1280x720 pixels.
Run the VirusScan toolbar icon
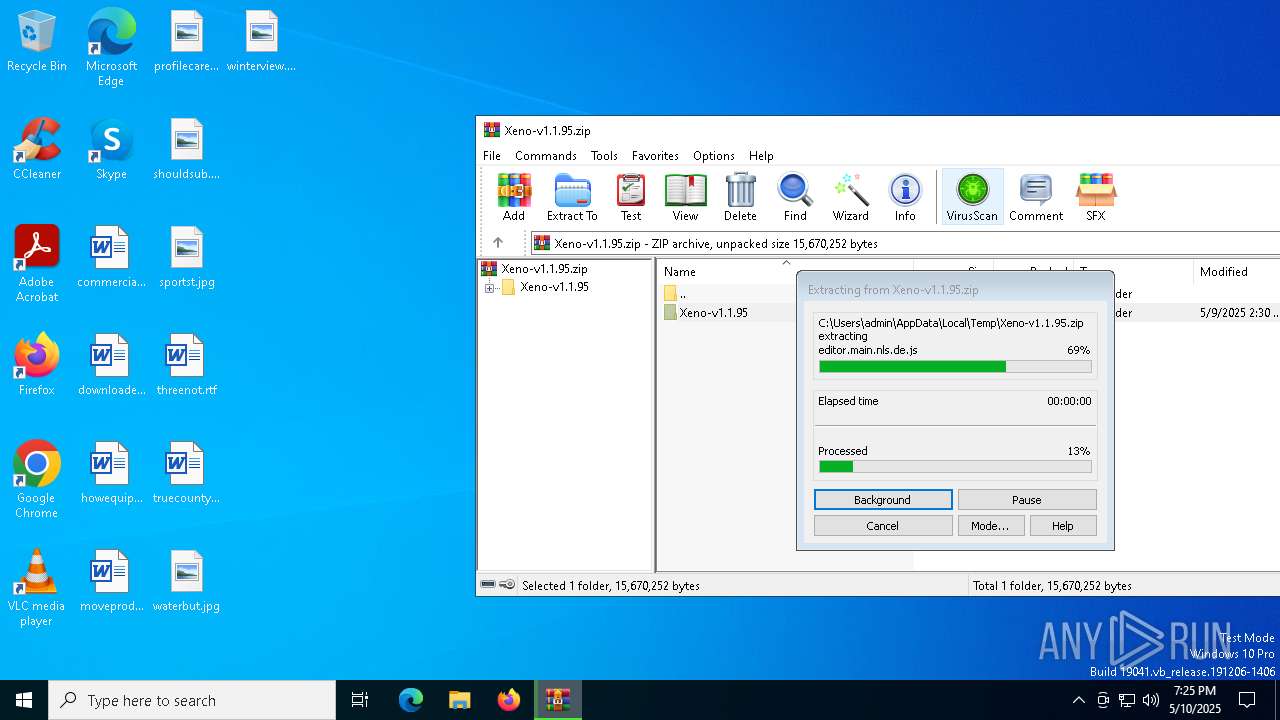972,196
